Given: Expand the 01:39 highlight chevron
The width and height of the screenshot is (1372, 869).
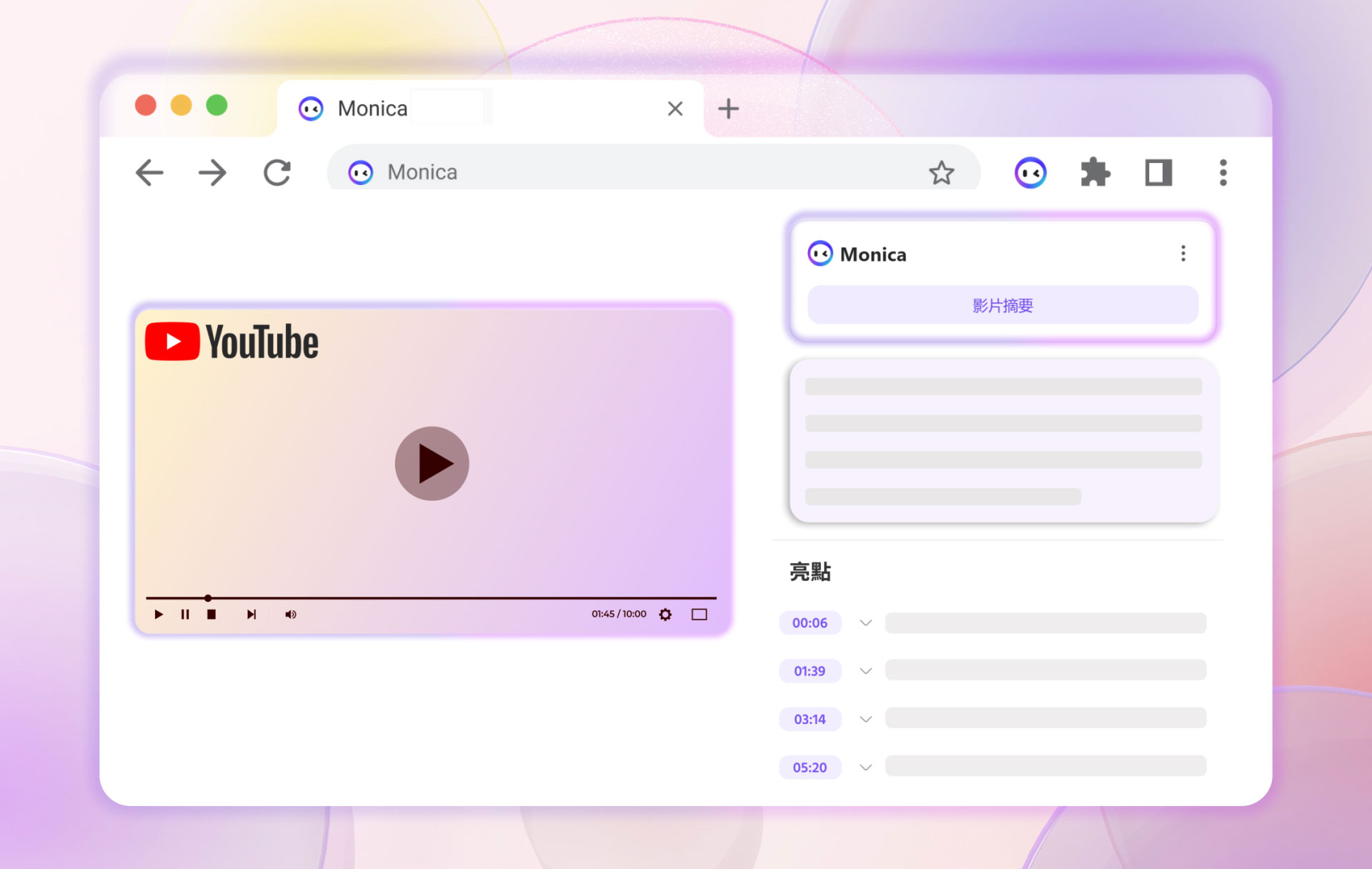Looking at the screenshot, I should (x=865, y=671).
